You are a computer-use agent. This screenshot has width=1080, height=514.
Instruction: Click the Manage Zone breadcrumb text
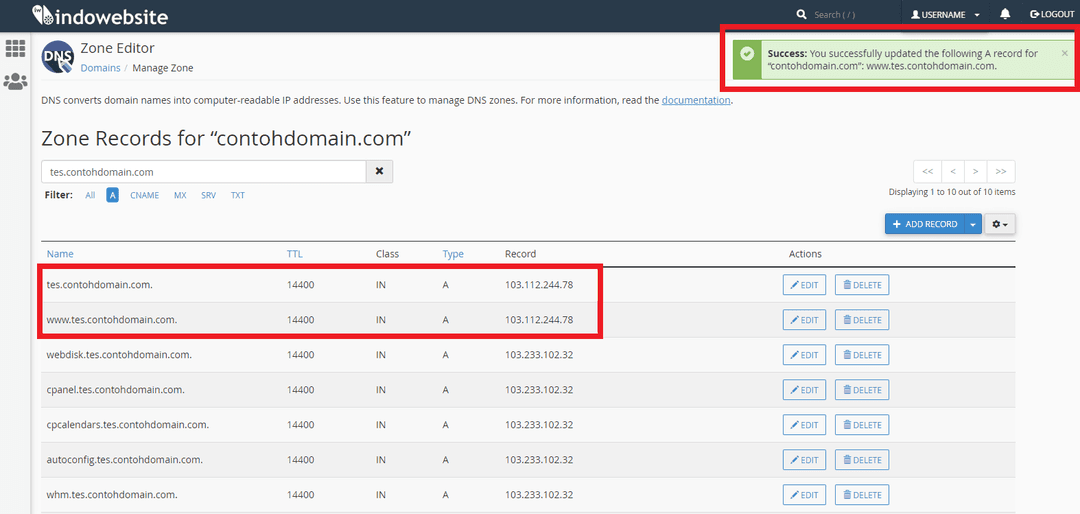(163, 68)
